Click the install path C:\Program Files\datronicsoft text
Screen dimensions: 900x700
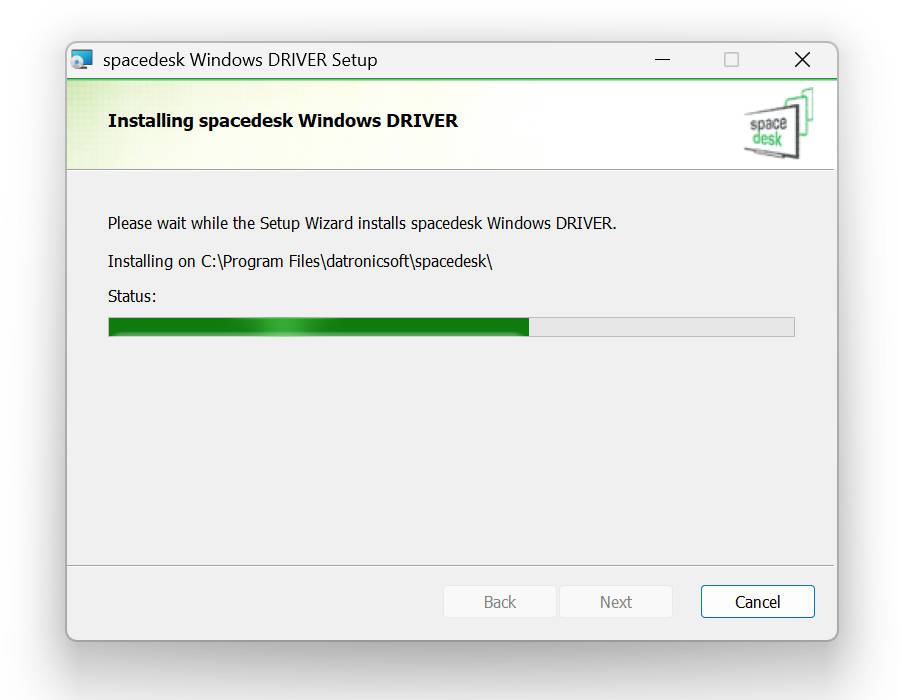point(346,262)
